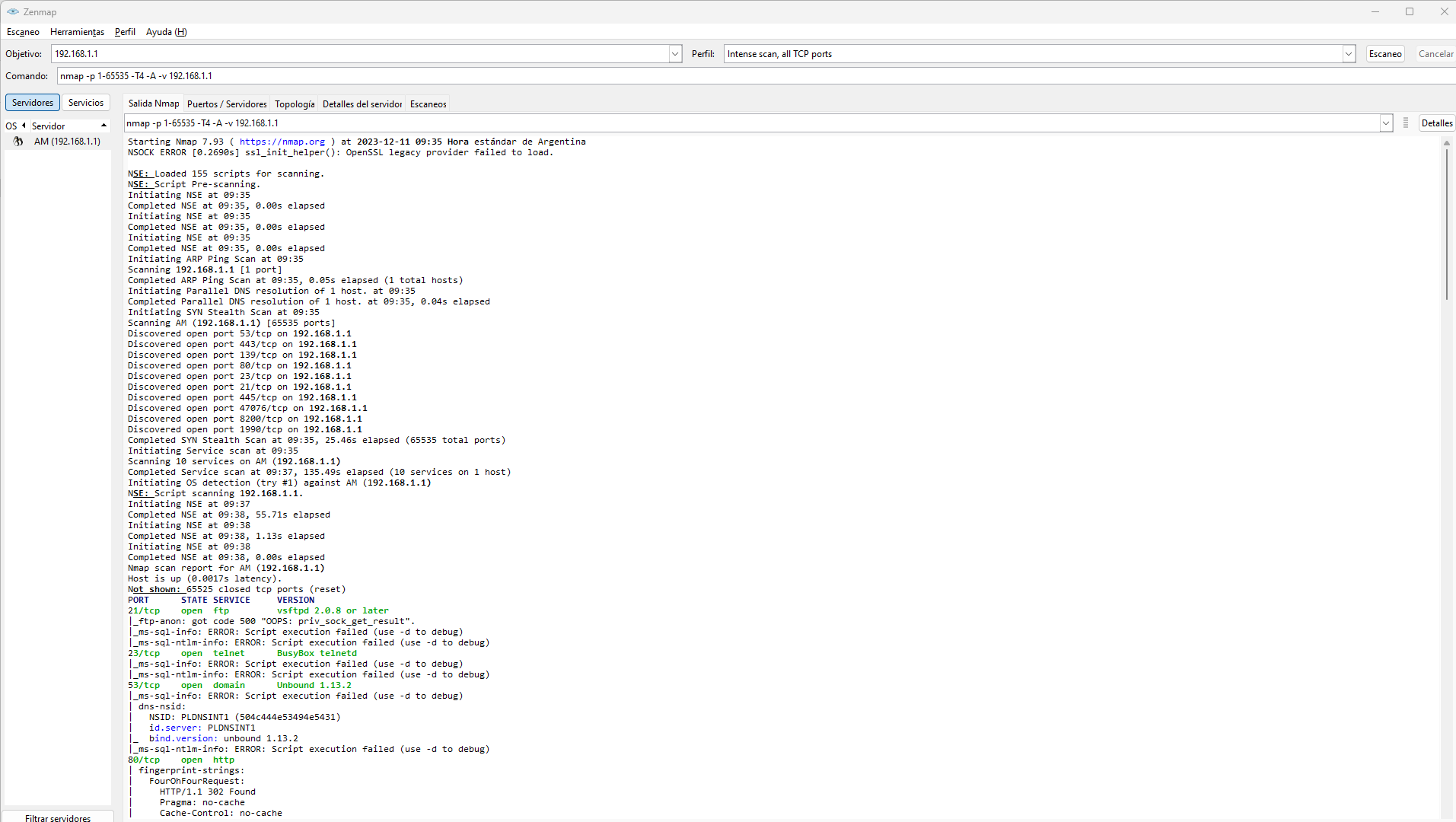This screenshot has width=1456, height=822.
Task: Click the 53/tcp open domain line
Action: coord(240,685)
